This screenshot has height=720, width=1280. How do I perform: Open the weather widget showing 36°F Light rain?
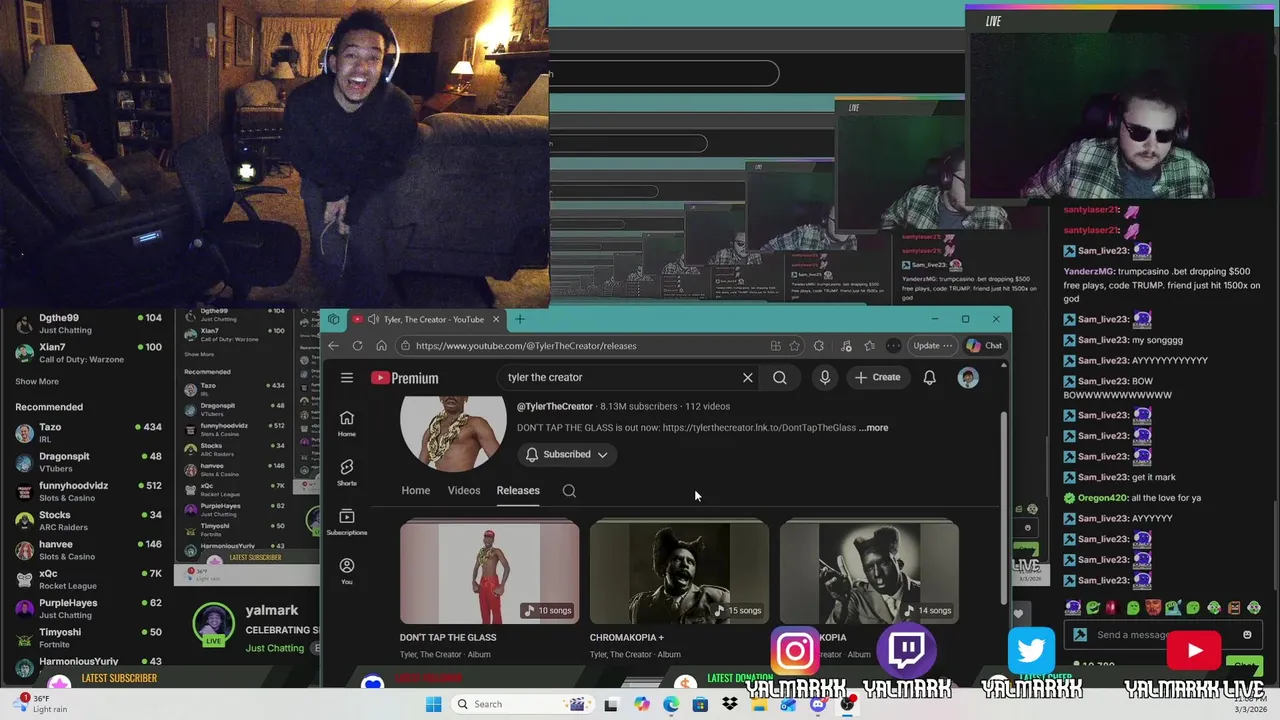(40, 704)
